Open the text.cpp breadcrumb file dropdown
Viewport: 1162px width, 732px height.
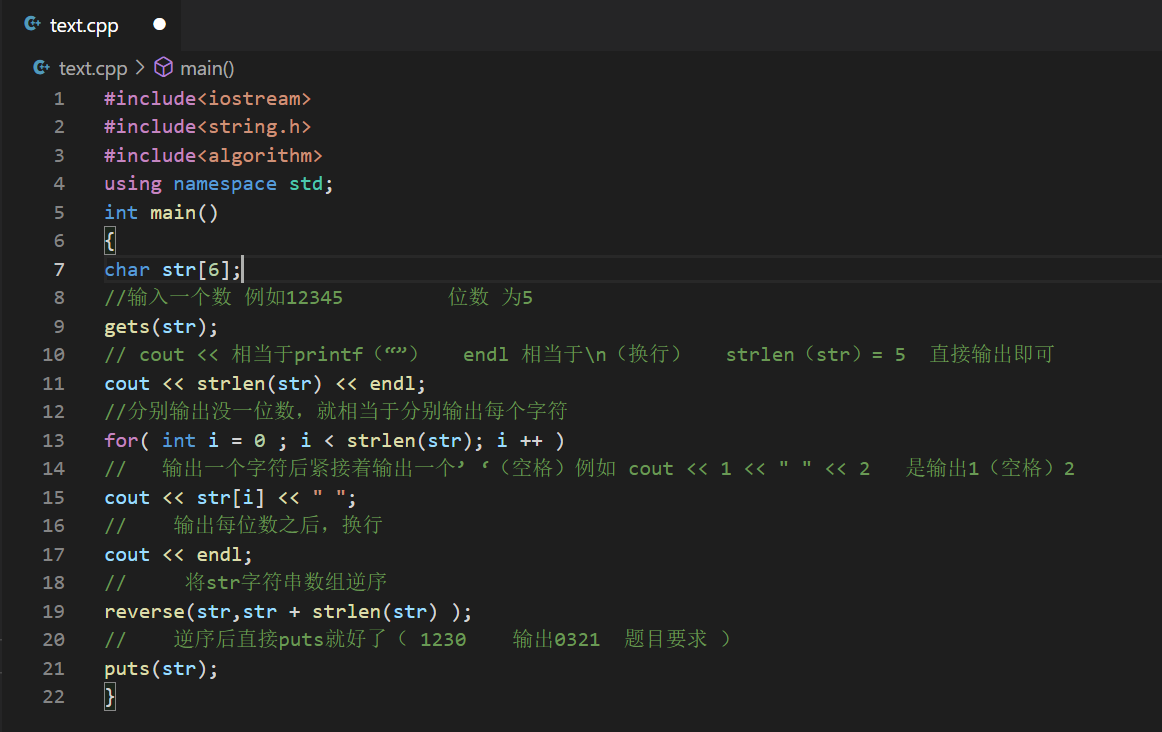click(93, 68)
